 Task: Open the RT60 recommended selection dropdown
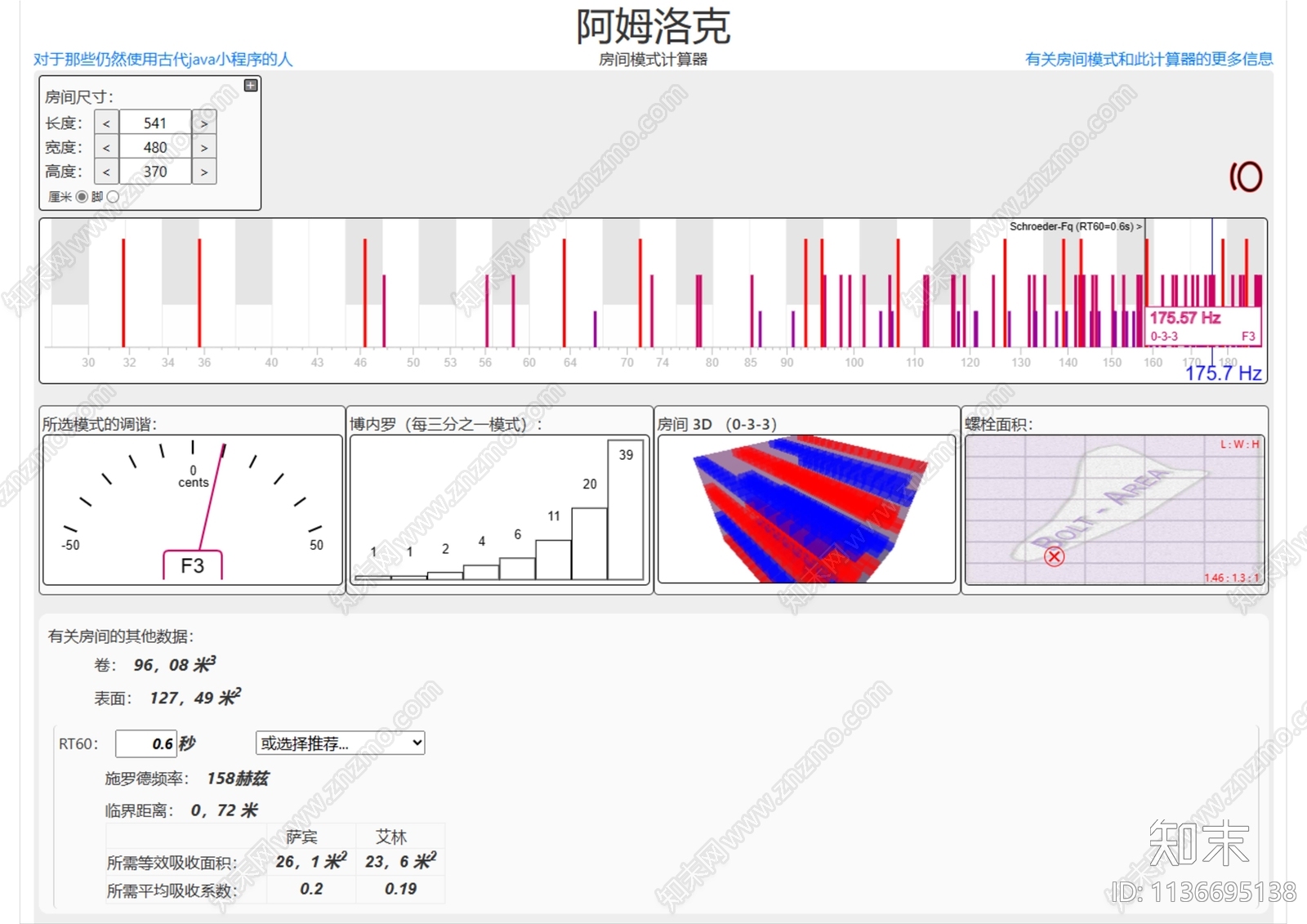pyautogui.click(x=341, y=743)
